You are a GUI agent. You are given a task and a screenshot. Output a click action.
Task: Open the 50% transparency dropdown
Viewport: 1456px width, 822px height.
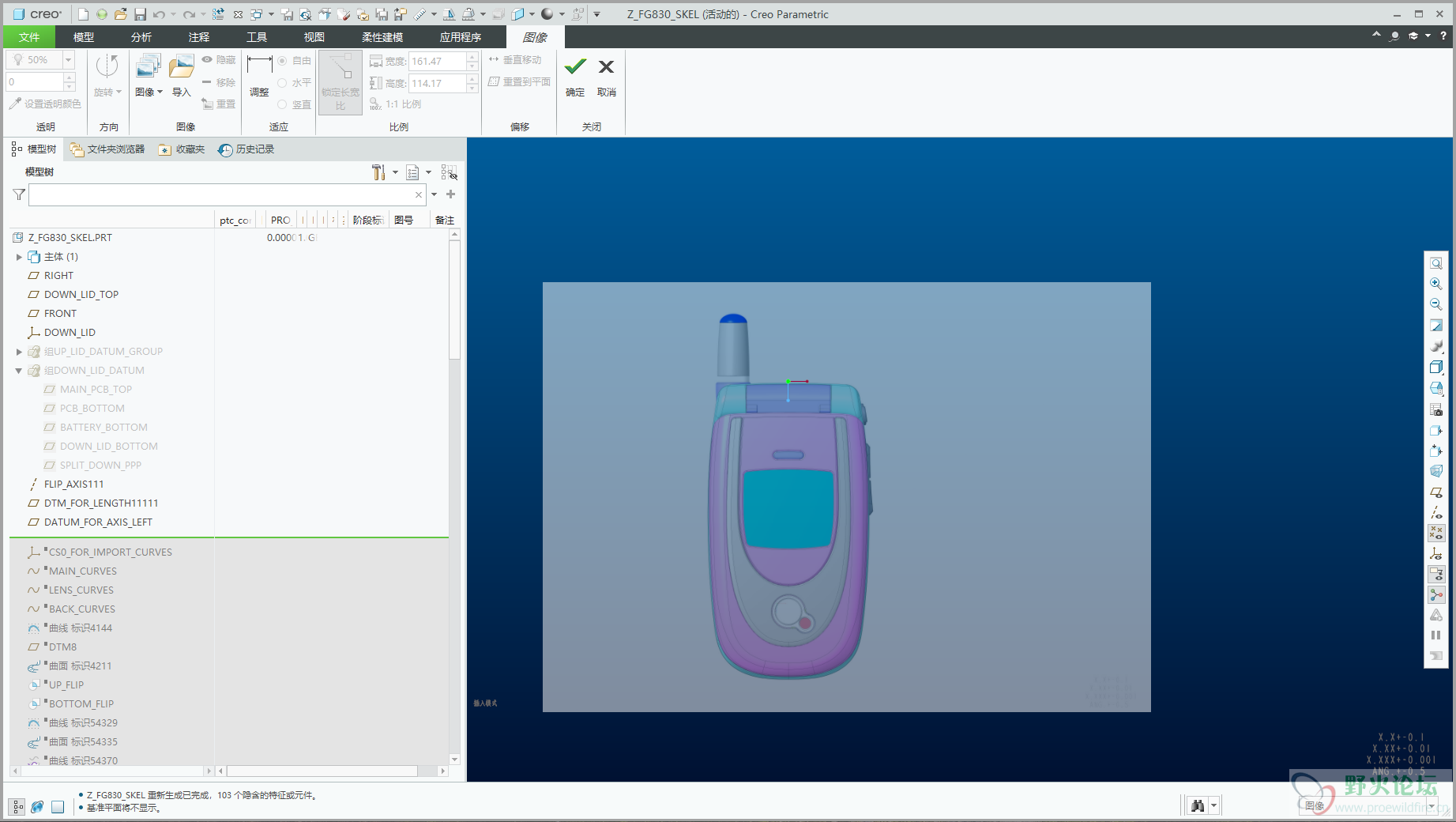pos(69,60)
